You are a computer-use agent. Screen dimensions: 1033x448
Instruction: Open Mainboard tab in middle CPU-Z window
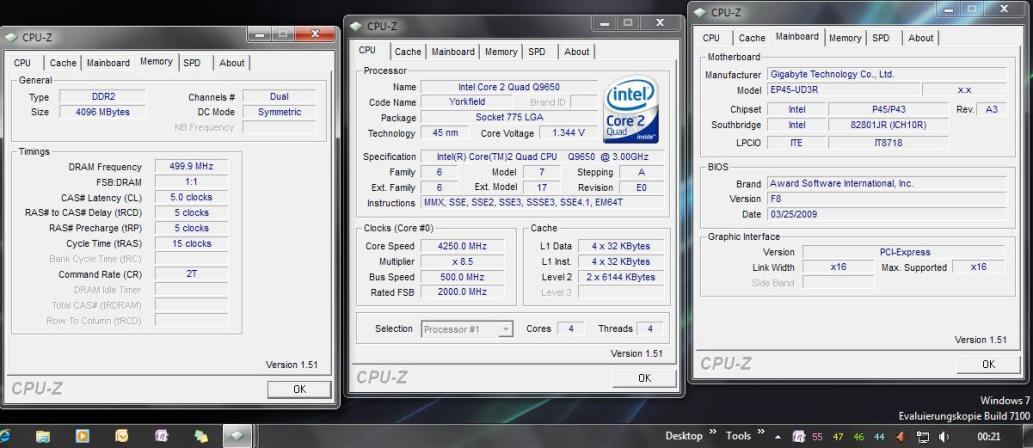(x=453, y=51)
